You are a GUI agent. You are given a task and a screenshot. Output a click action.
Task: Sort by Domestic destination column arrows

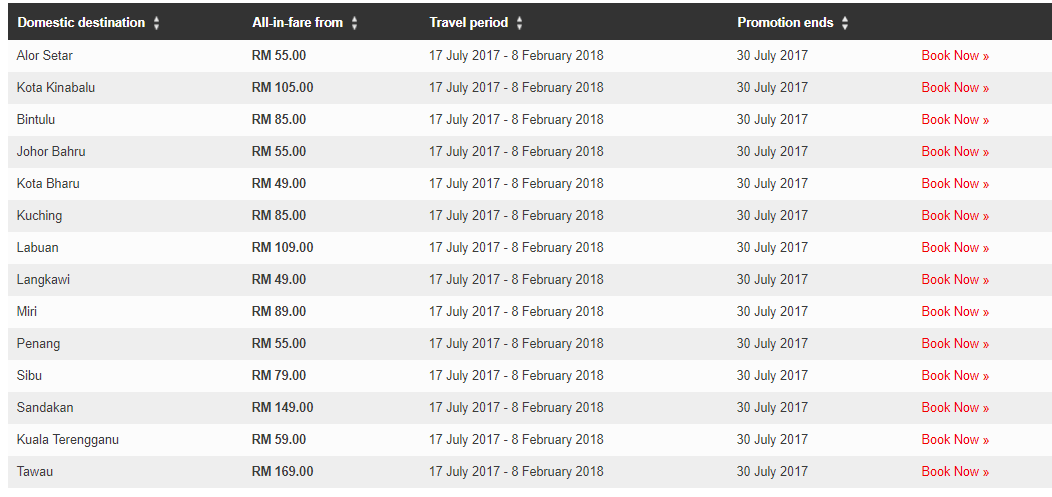[x=157, y=23]
